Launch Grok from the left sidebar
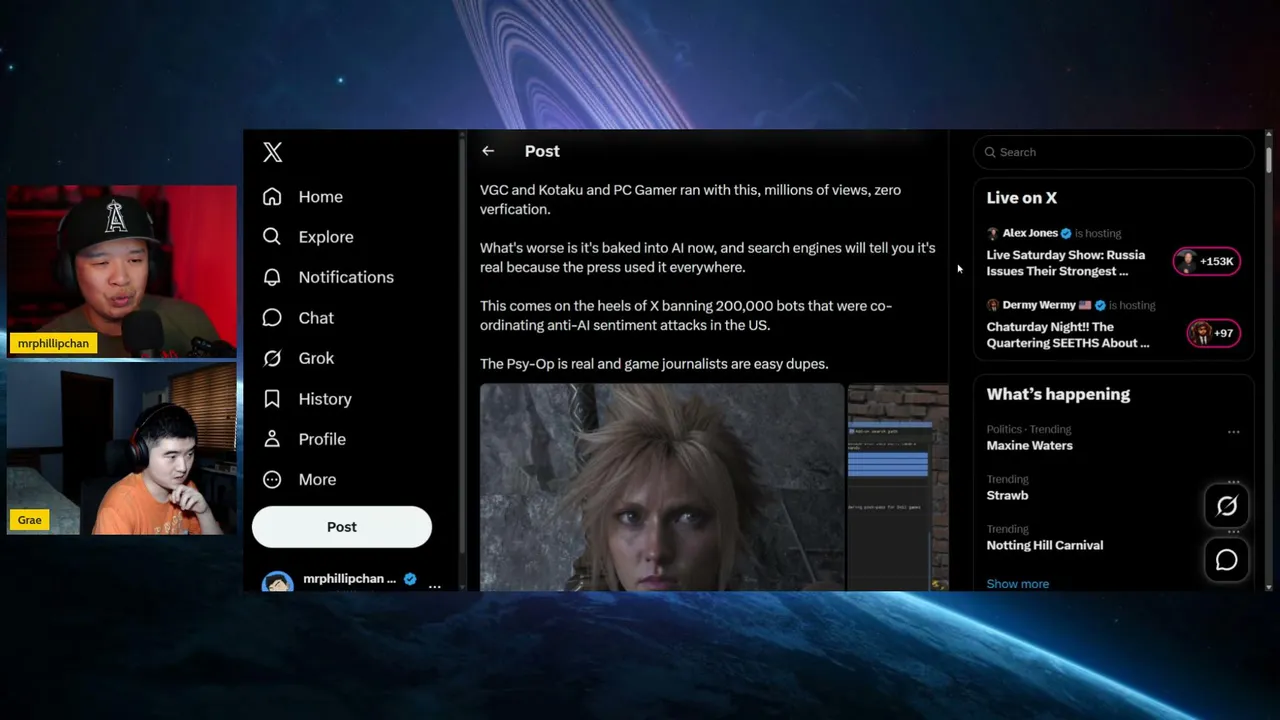1280x720 pixels. pyautogui.click(x=298, y=358)
